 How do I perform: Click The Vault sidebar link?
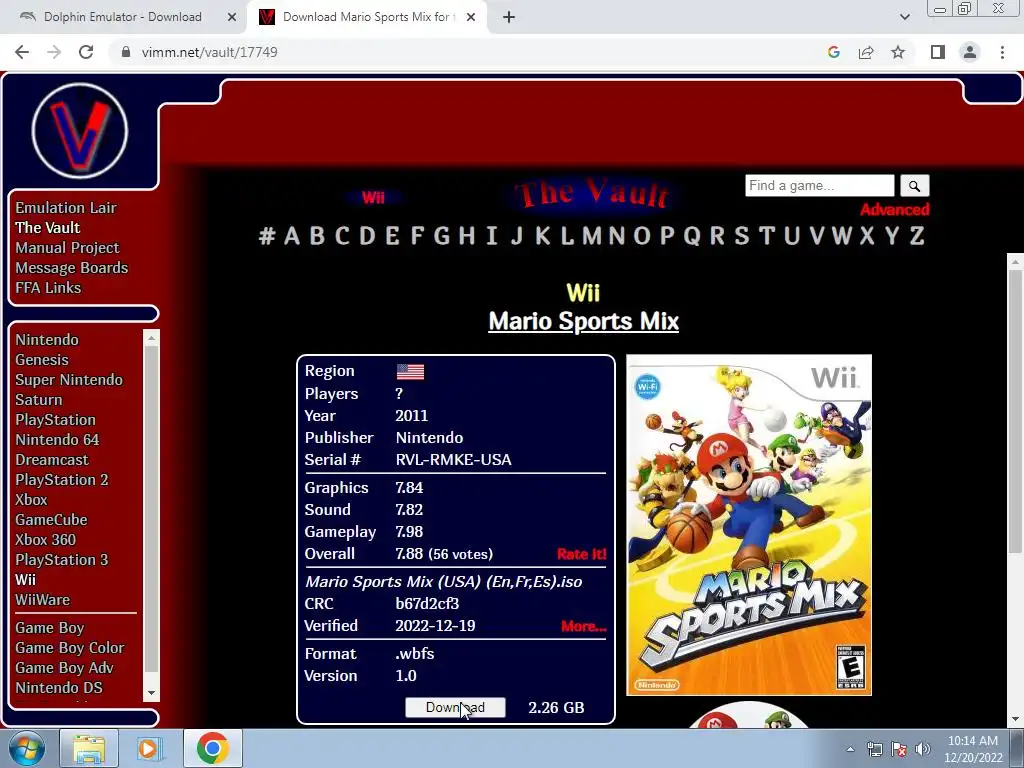pyautogui.click(x=48, y=227)
